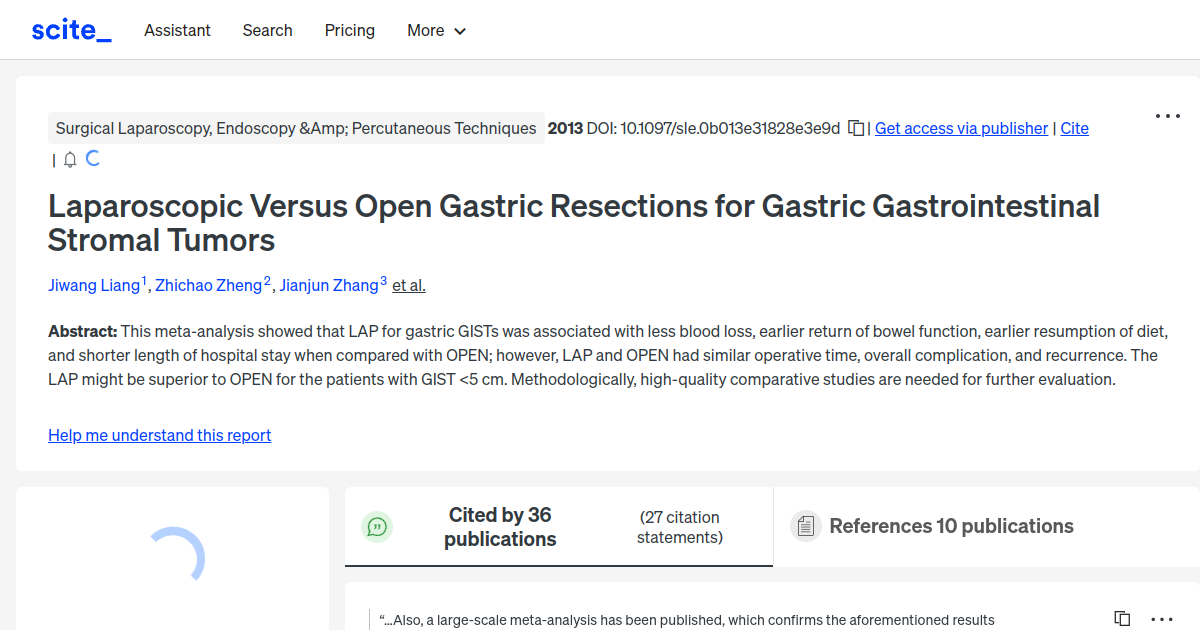Expand the More dropdown
Image resolution: width=1200 pixels, height=630 pixels.
coord(436,30)
